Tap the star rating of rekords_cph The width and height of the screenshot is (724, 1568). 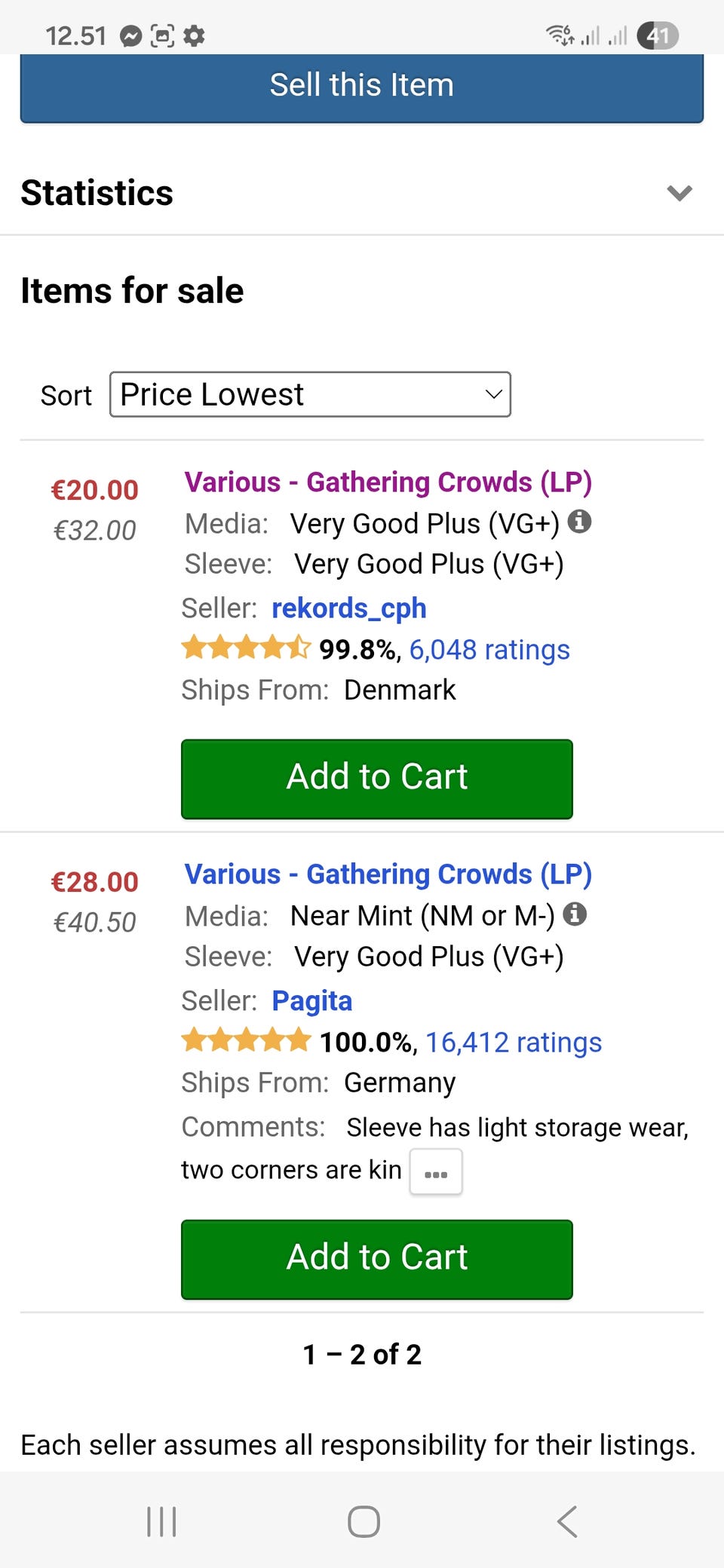coord(246,648)
